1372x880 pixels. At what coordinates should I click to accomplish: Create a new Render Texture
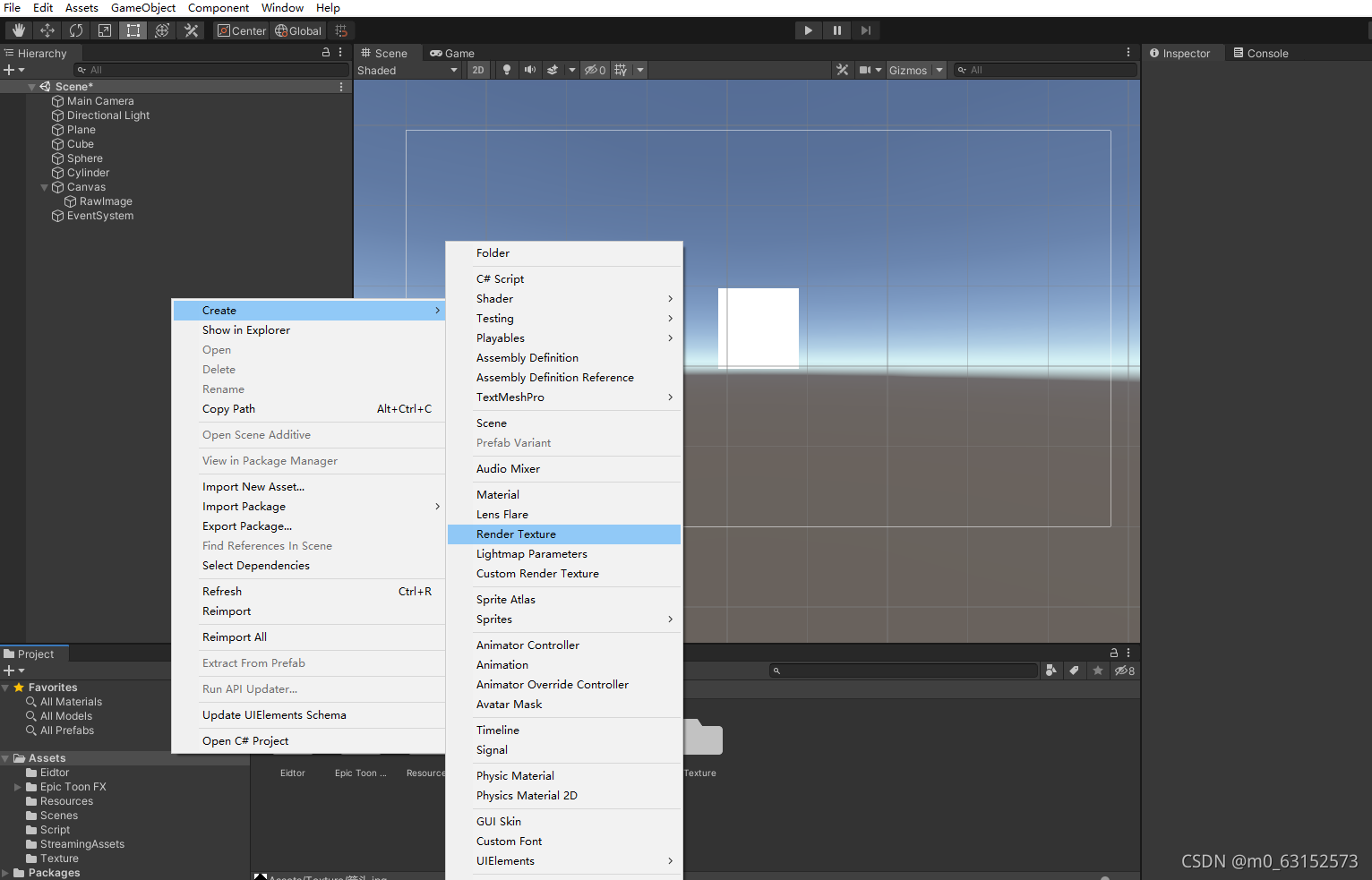[516, 534]
